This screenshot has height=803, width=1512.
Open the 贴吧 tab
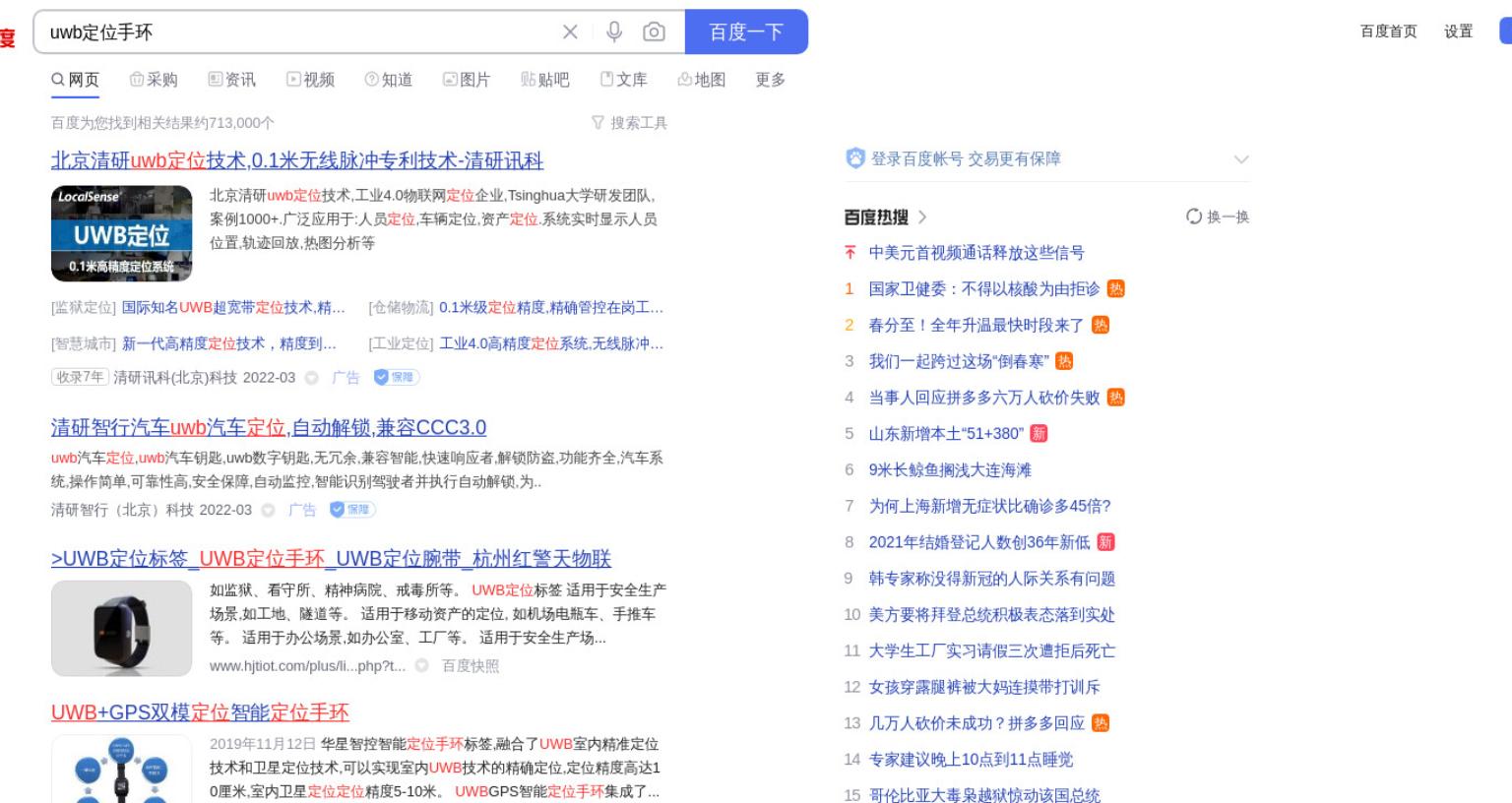tap(545, 80)
